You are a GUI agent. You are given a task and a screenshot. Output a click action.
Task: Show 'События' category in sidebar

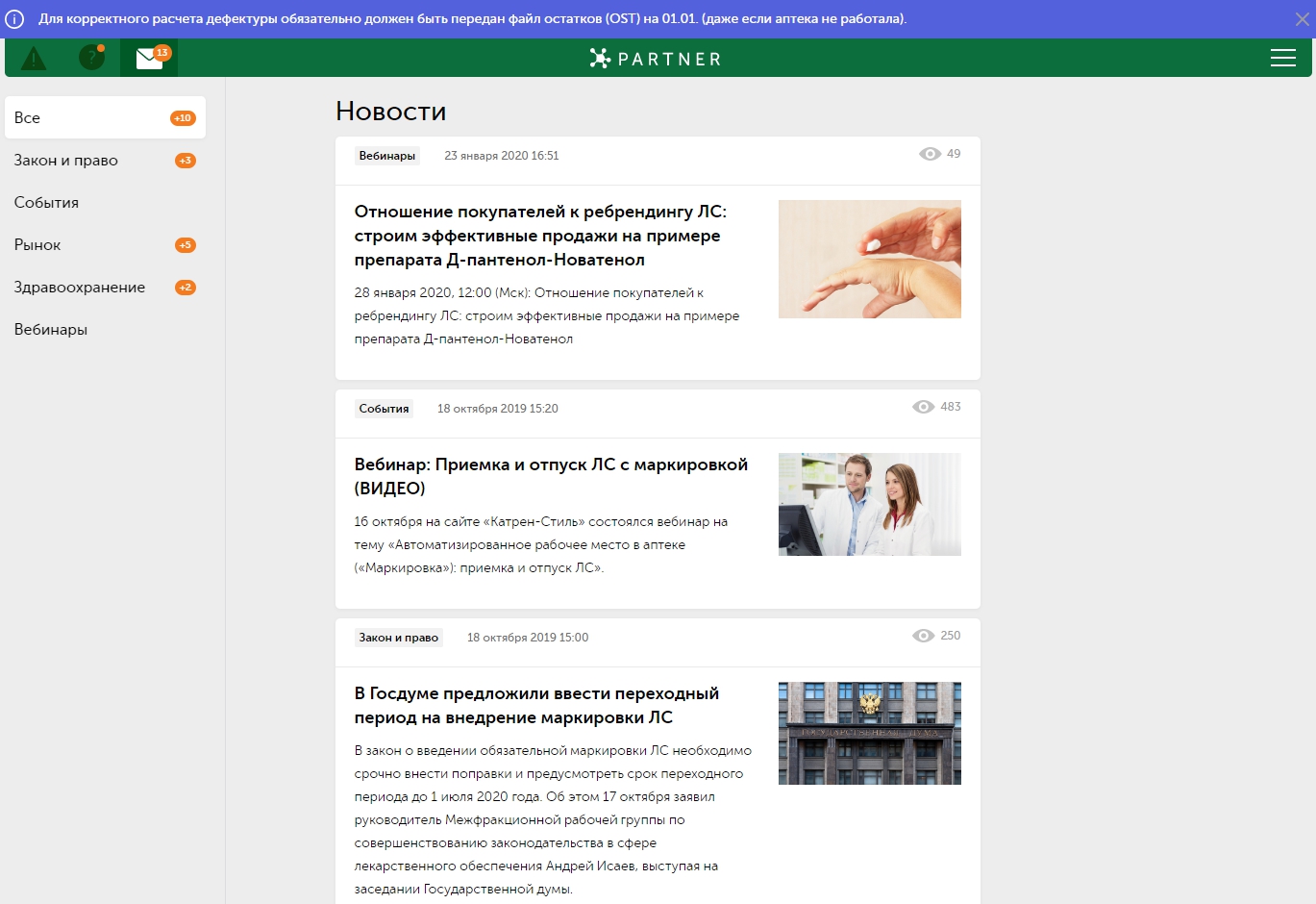46,203
